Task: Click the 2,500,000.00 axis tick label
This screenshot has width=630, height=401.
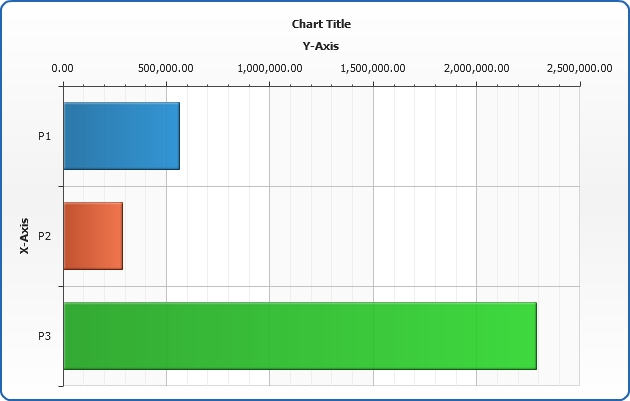Action: tap(578, 68)
